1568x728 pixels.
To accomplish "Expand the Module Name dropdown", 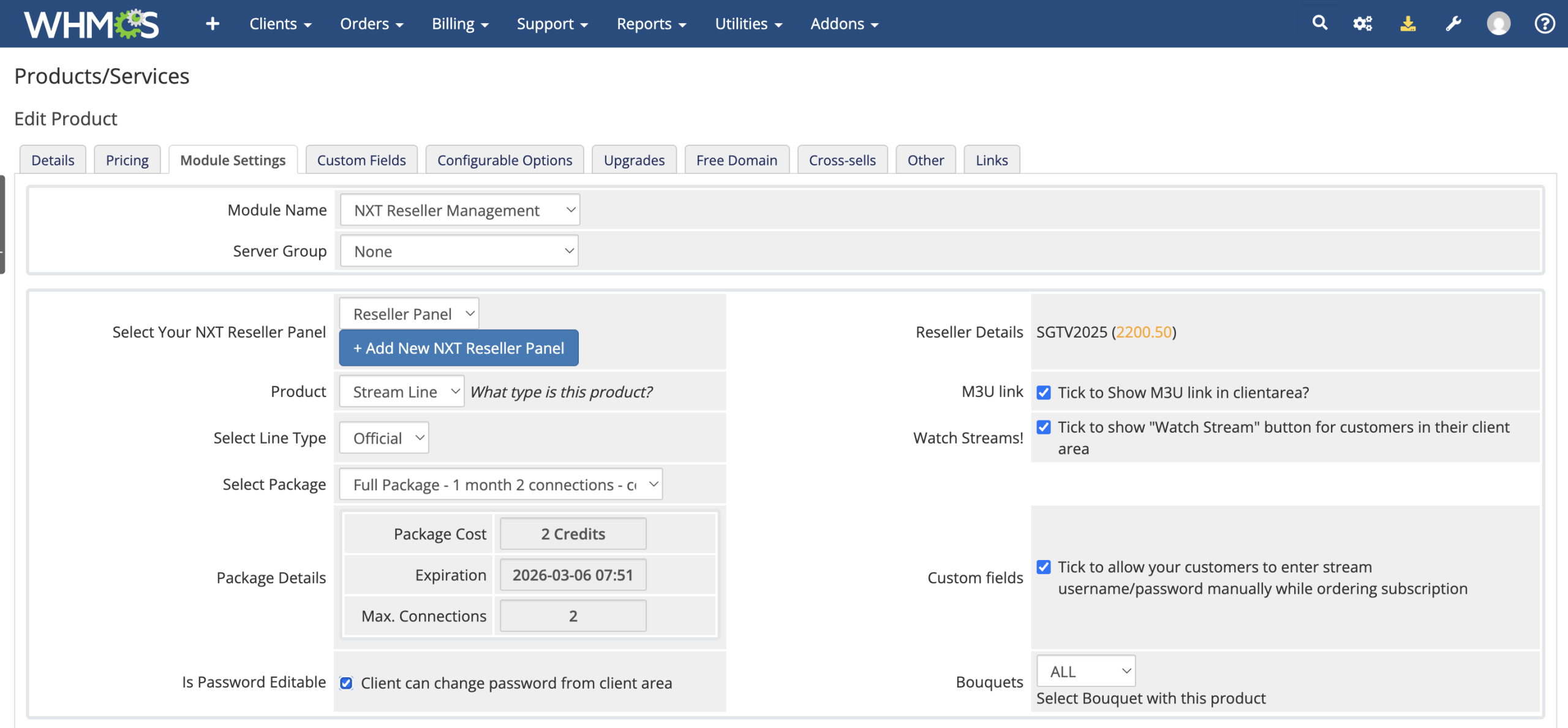I will click(x=460, y=210).
